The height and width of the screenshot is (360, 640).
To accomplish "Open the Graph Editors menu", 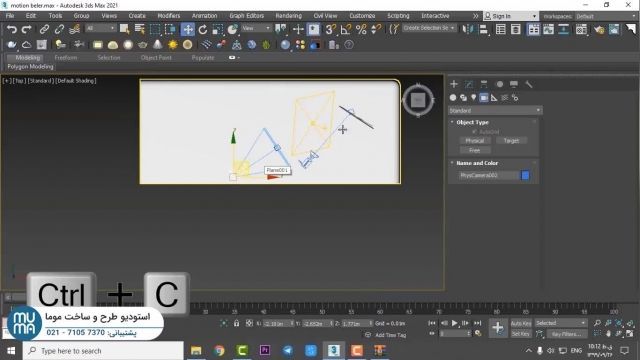I will coord(247,16).
